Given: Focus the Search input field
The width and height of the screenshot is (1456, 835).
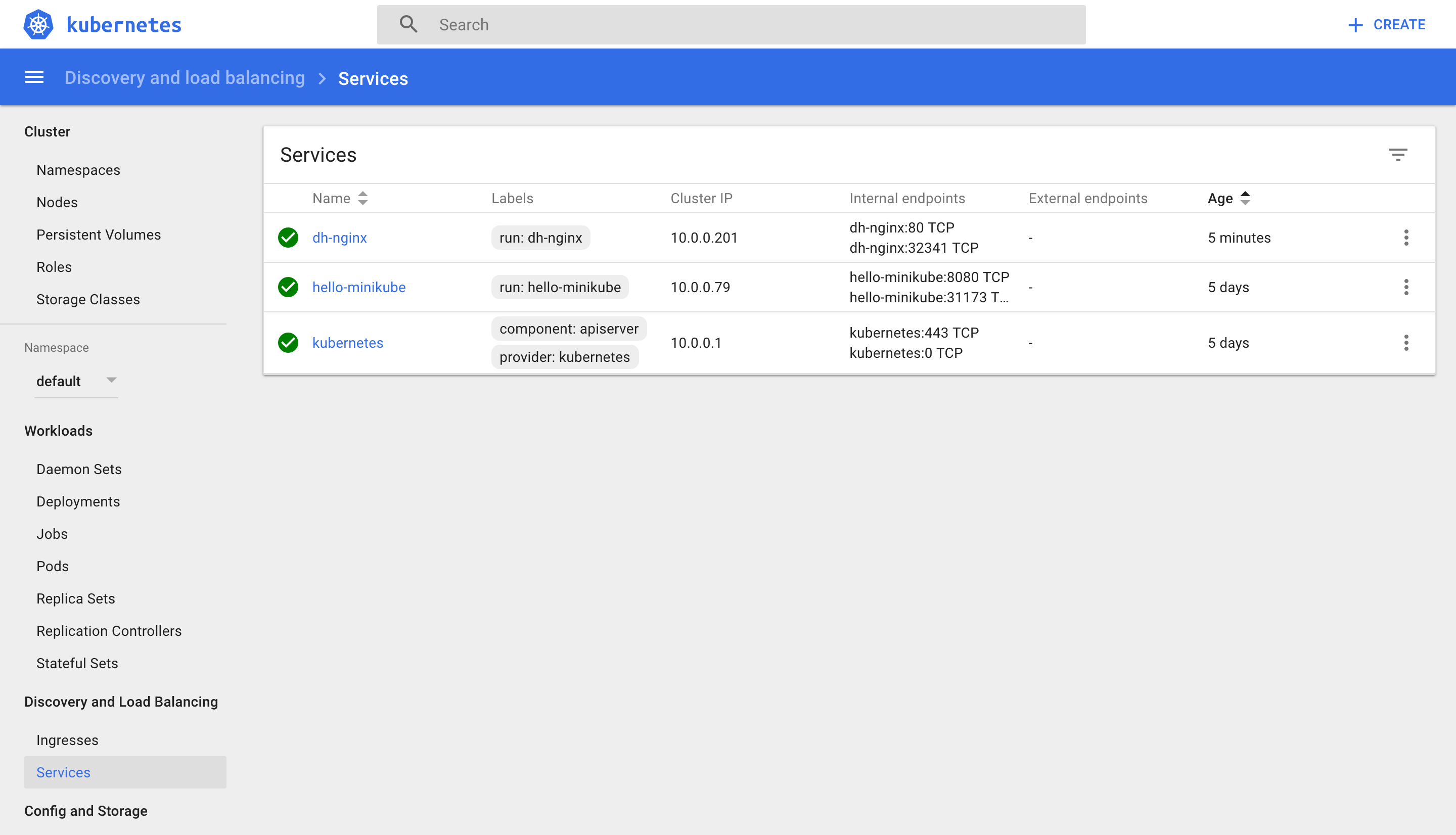Looking at the screenshot, I should (731, 25).
